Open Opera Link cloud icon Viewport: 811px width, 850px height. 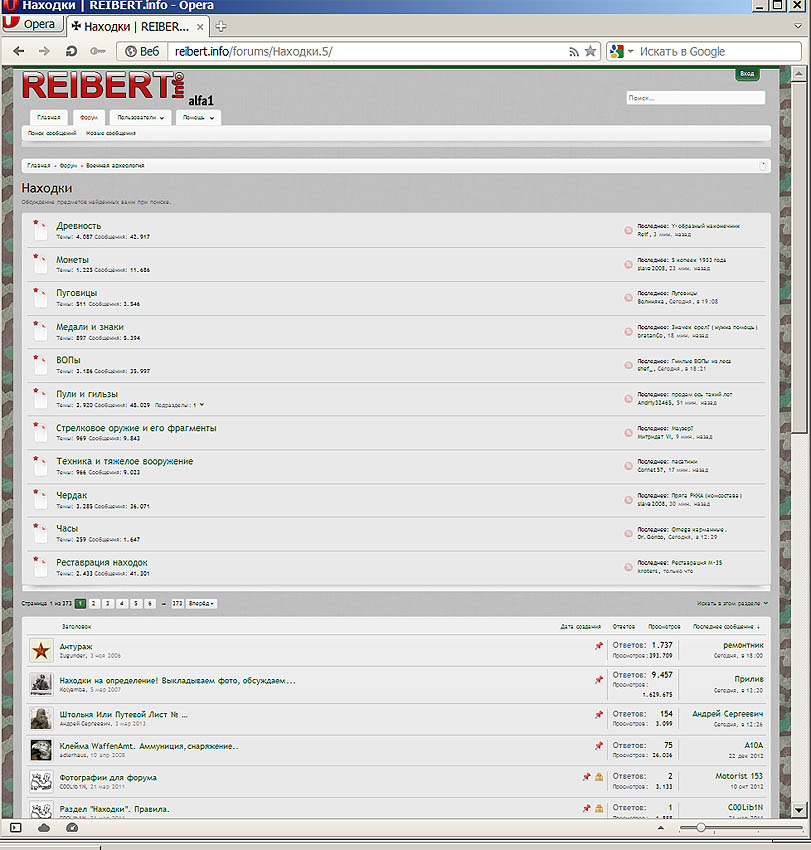(44, 828)
